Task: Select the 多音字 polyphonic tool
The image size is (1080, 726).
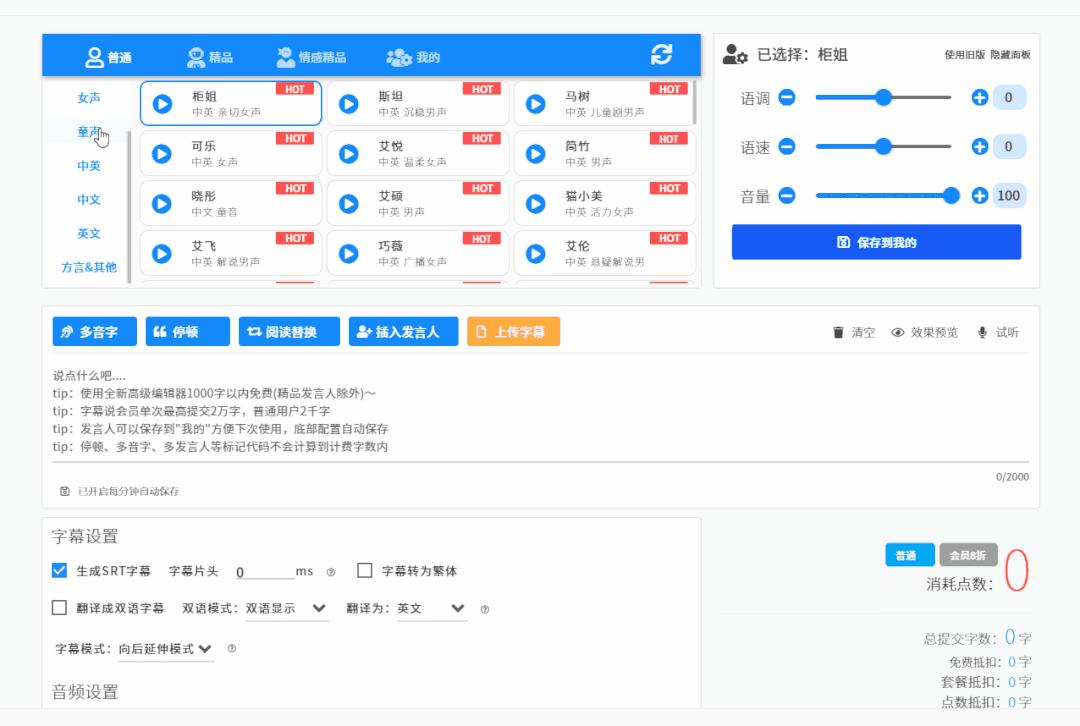Action: click(95, 331)
